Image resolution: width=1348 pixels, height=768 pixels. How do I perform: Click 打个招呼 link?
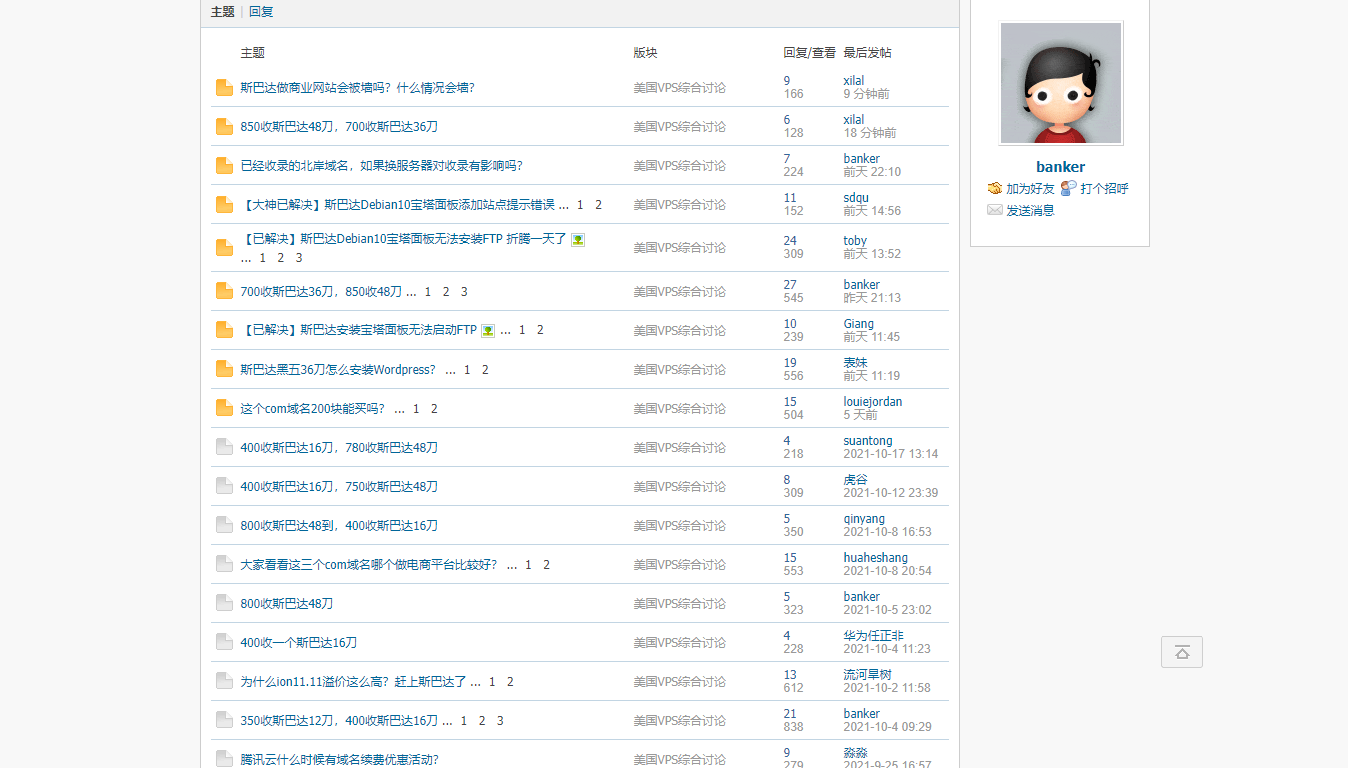pyautogui.click(x=1104, y=188)
